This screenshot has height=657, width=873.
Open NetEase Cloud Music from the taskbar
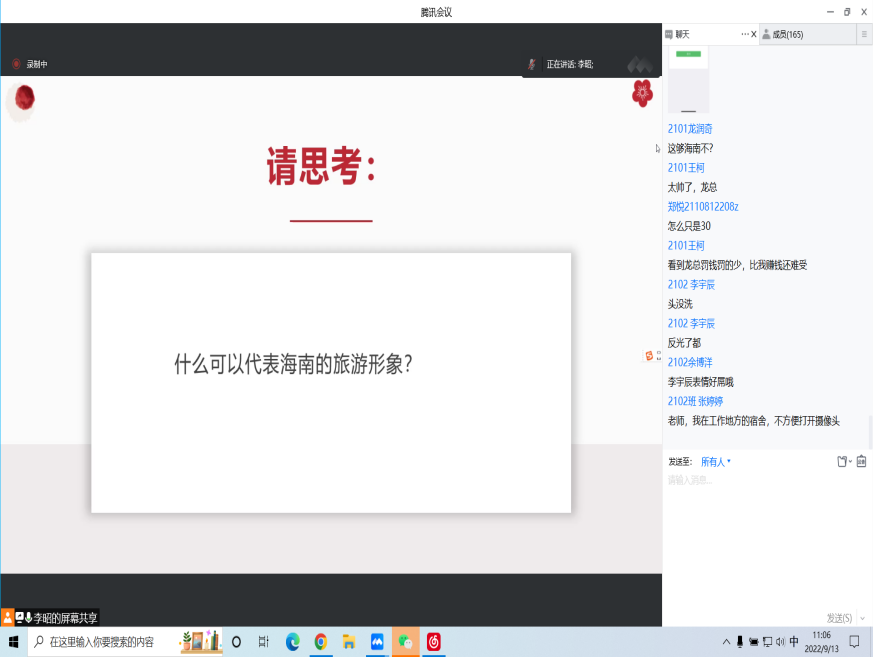click(x=434, y=641)
